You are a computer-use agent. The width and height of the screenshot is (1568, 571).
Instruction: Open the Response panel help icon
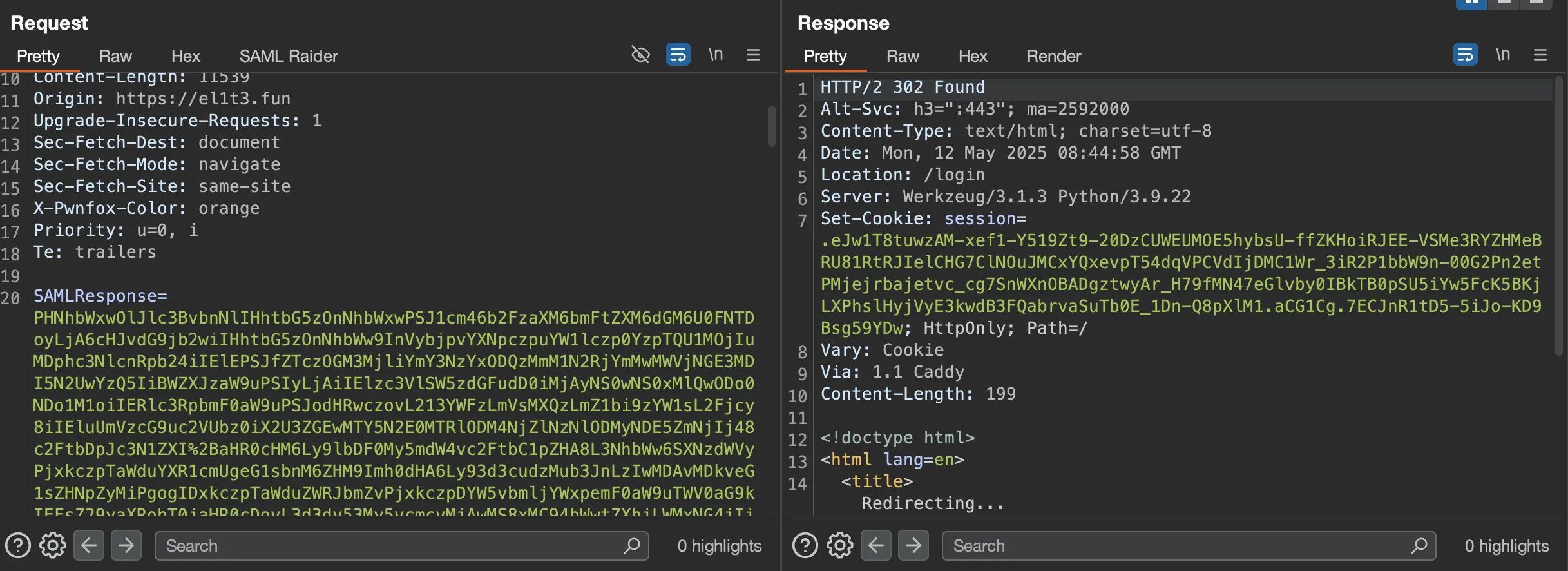[x=805, y=545]
